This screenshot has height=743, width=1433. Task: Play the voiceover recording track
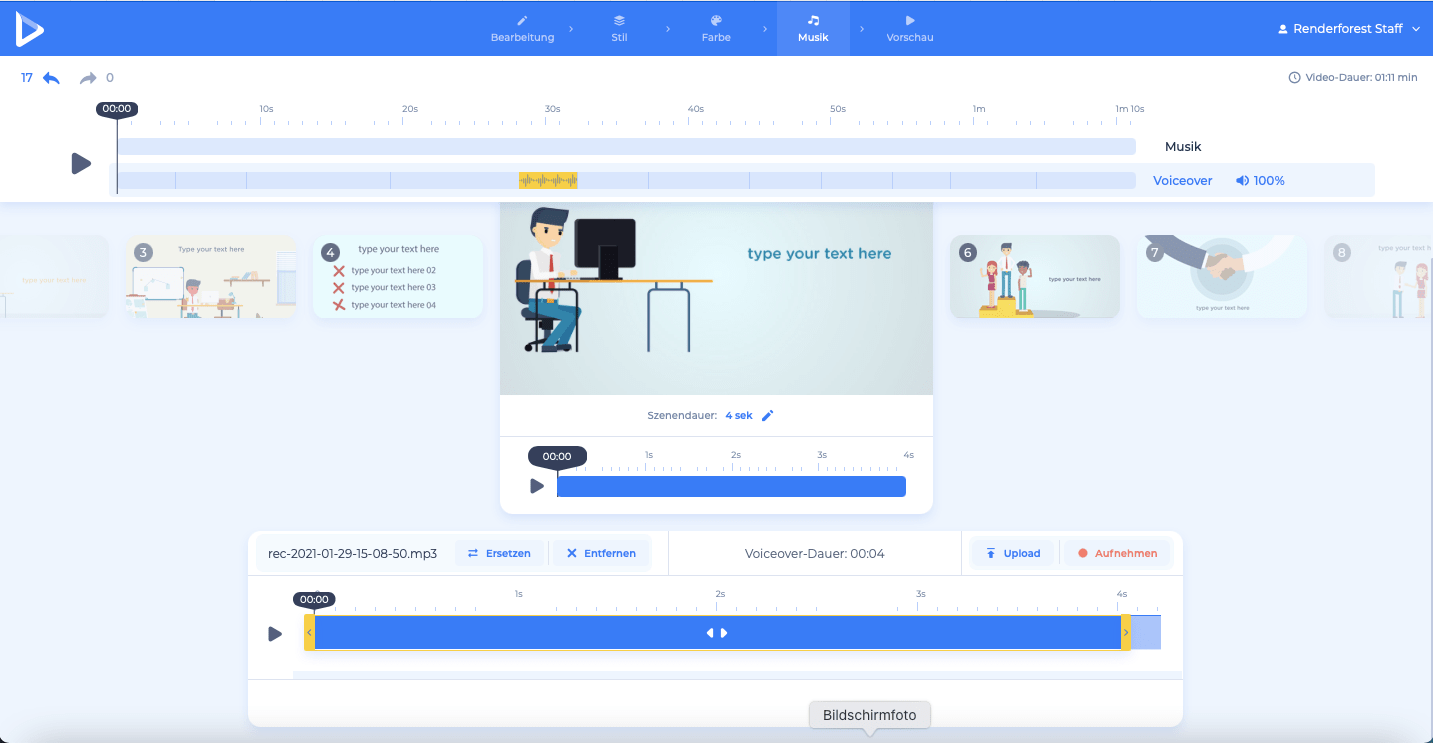(275, 634)
